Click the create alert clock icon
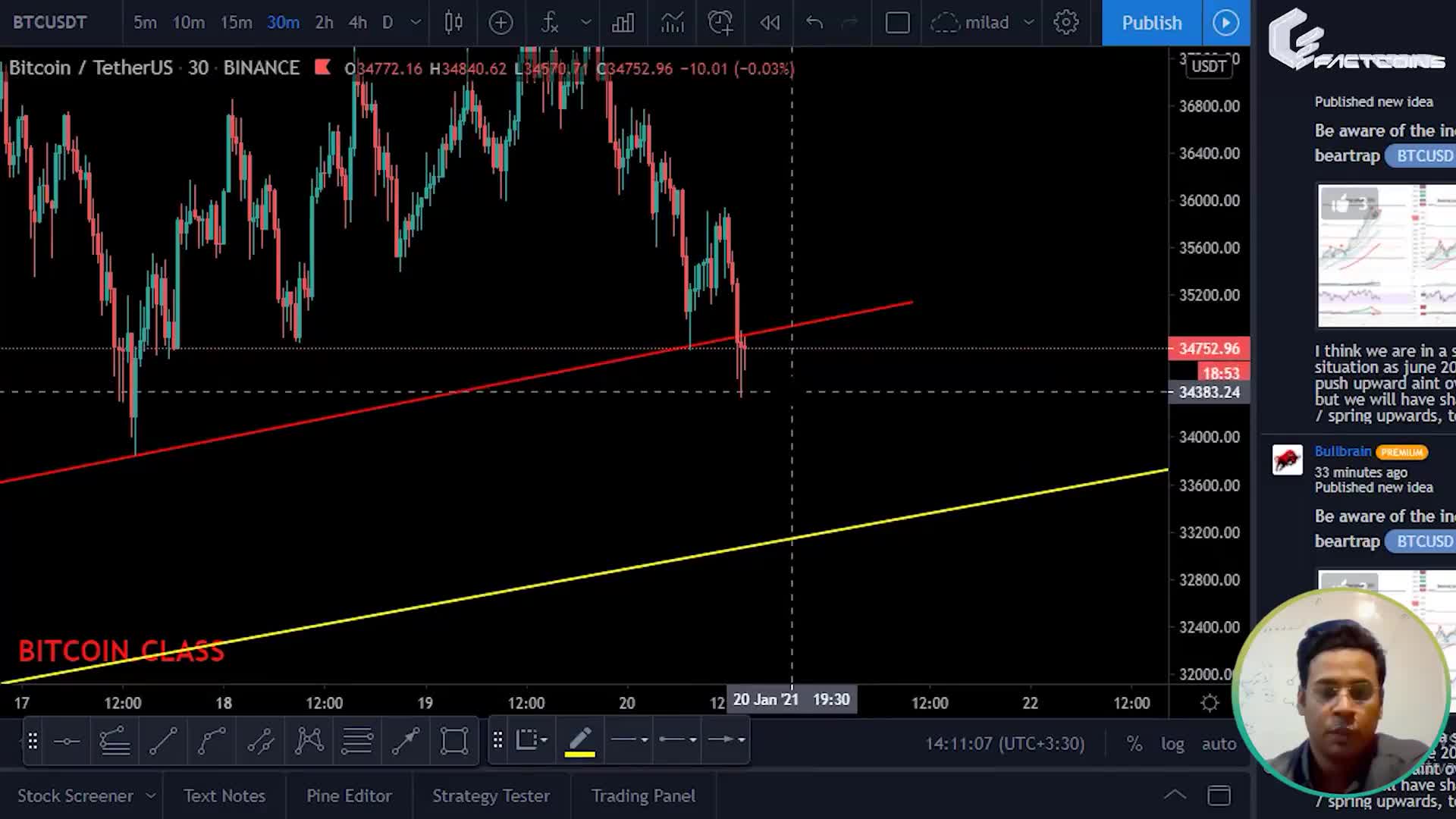 tap(720, 23)
